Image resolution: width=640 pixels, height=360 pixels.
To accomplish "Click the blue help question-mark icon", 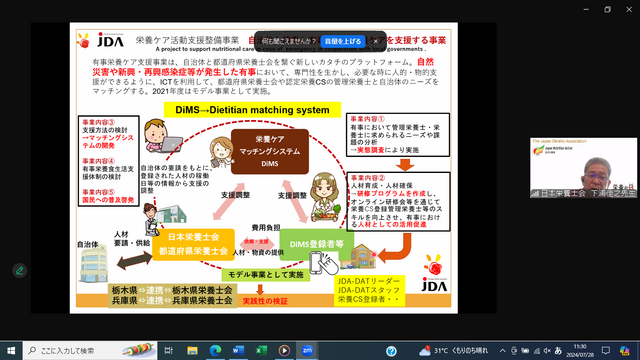I will 391,351.
